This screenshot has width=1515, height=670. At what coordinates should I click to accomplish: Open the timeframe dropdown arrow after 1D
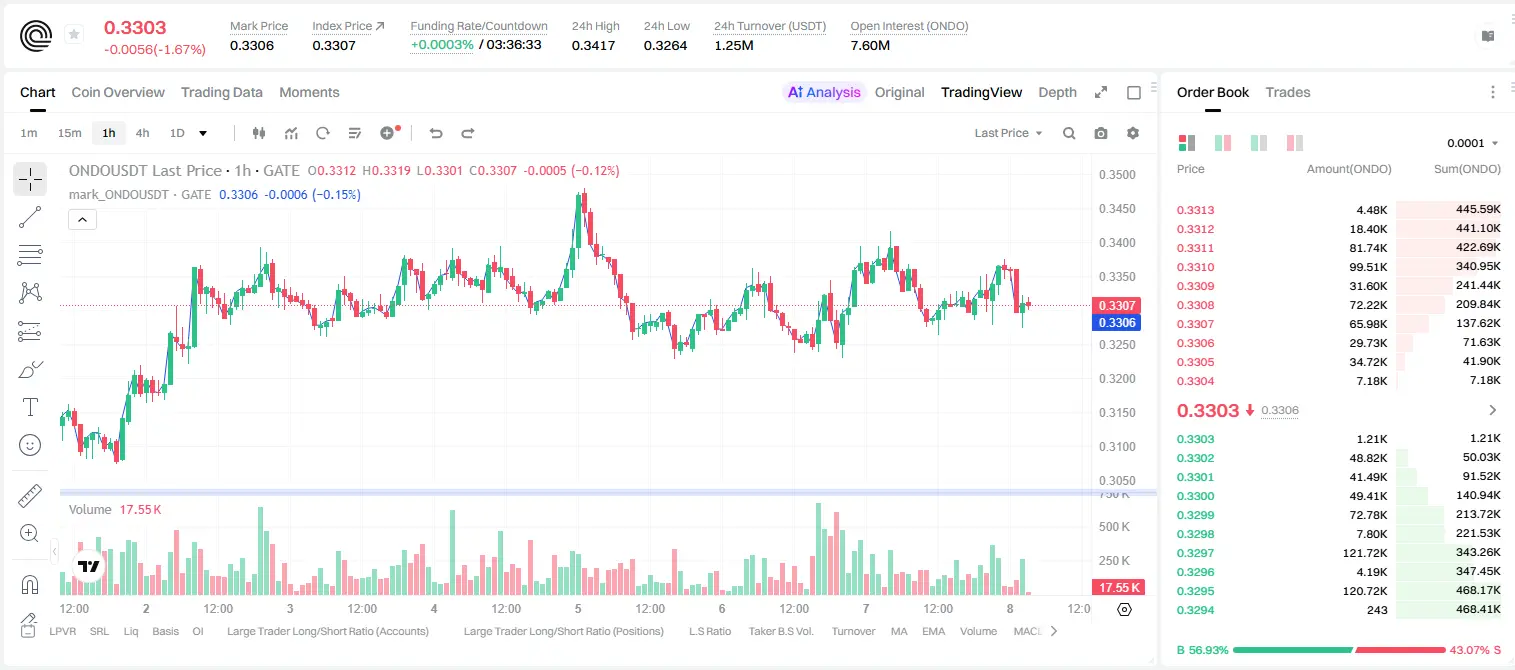(x=203, y=133)
